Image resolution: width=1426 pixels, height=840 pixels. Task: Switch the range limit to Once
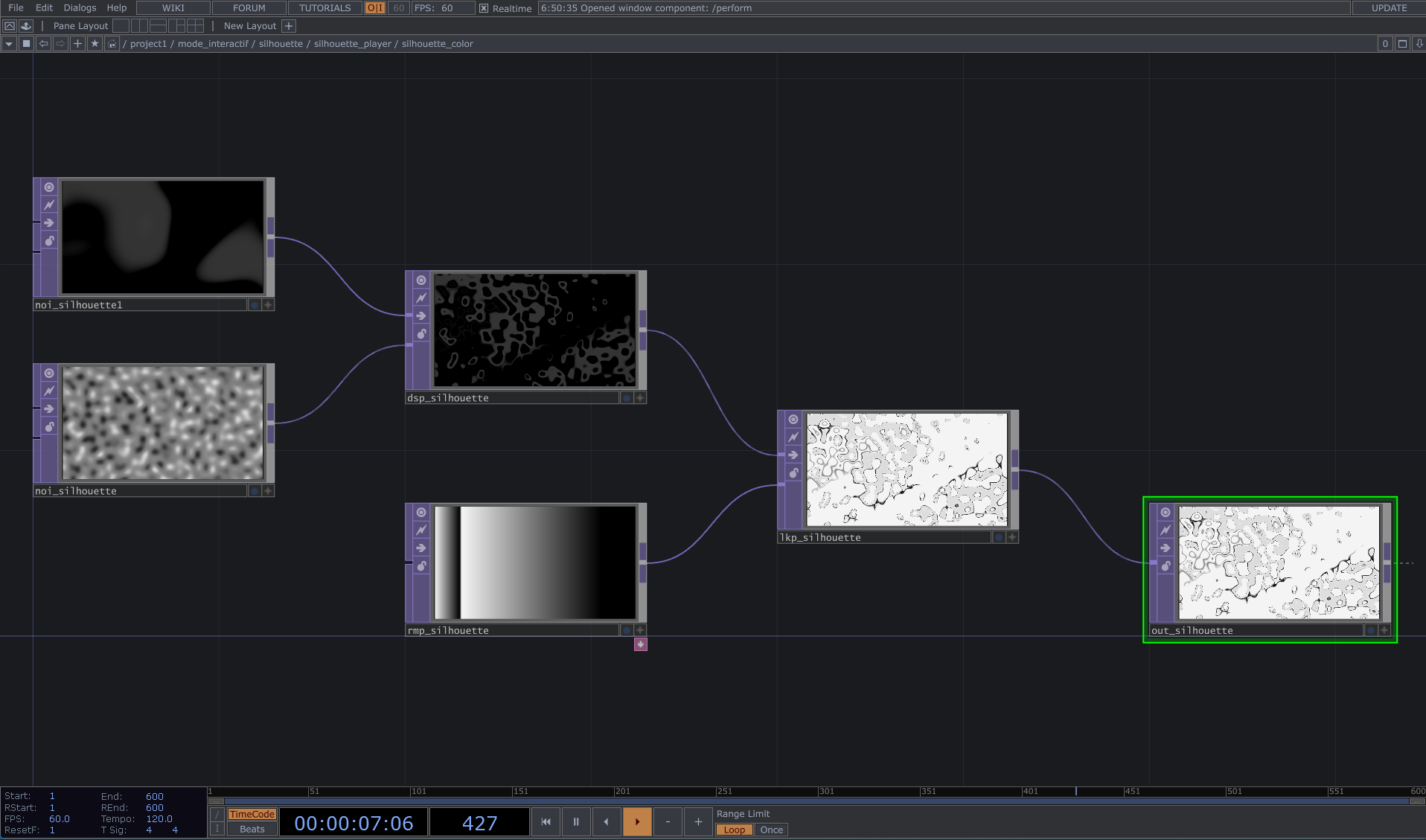(771, 830)
